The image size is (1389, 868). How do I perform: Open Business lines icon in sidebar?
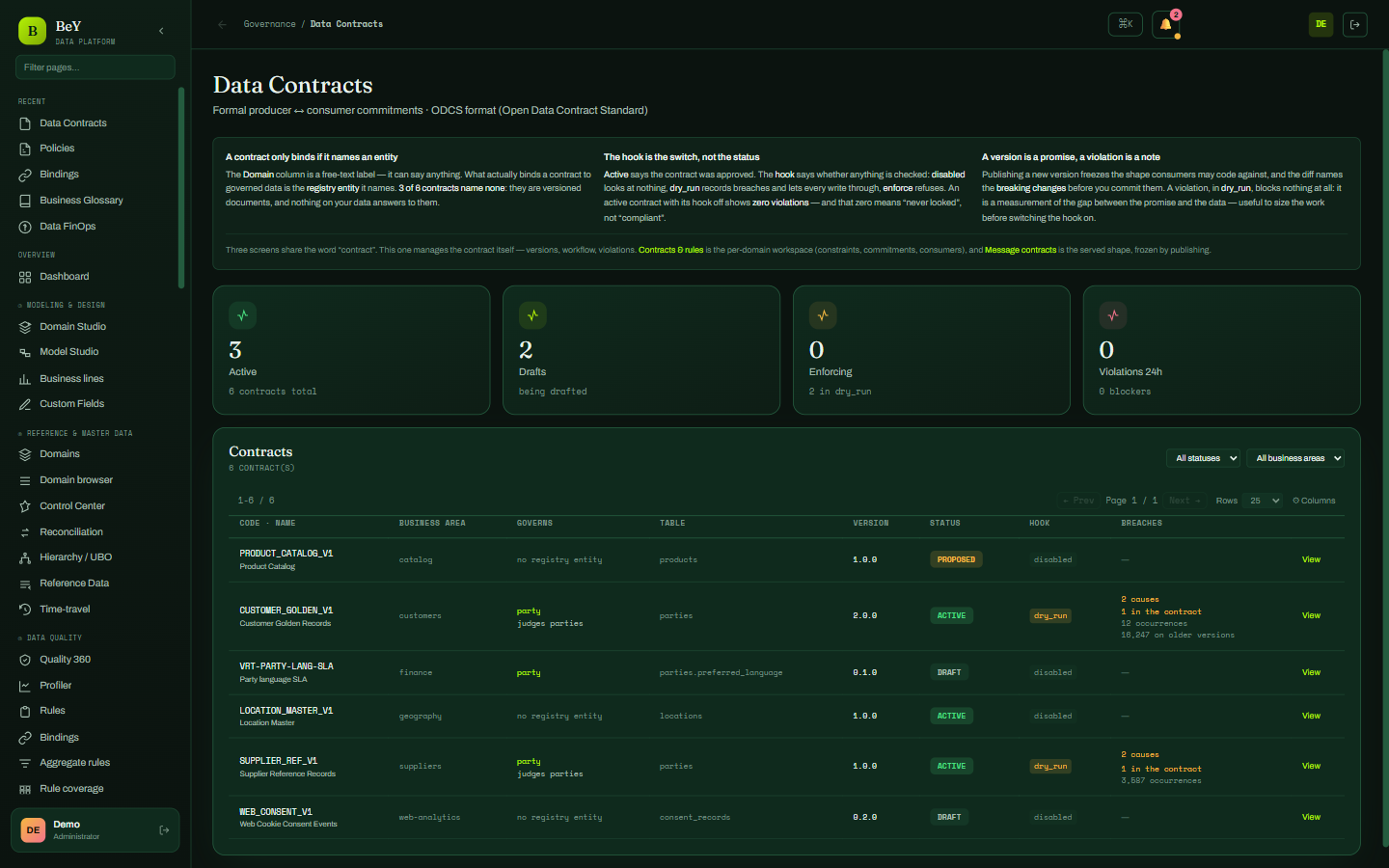pos(25,379)
